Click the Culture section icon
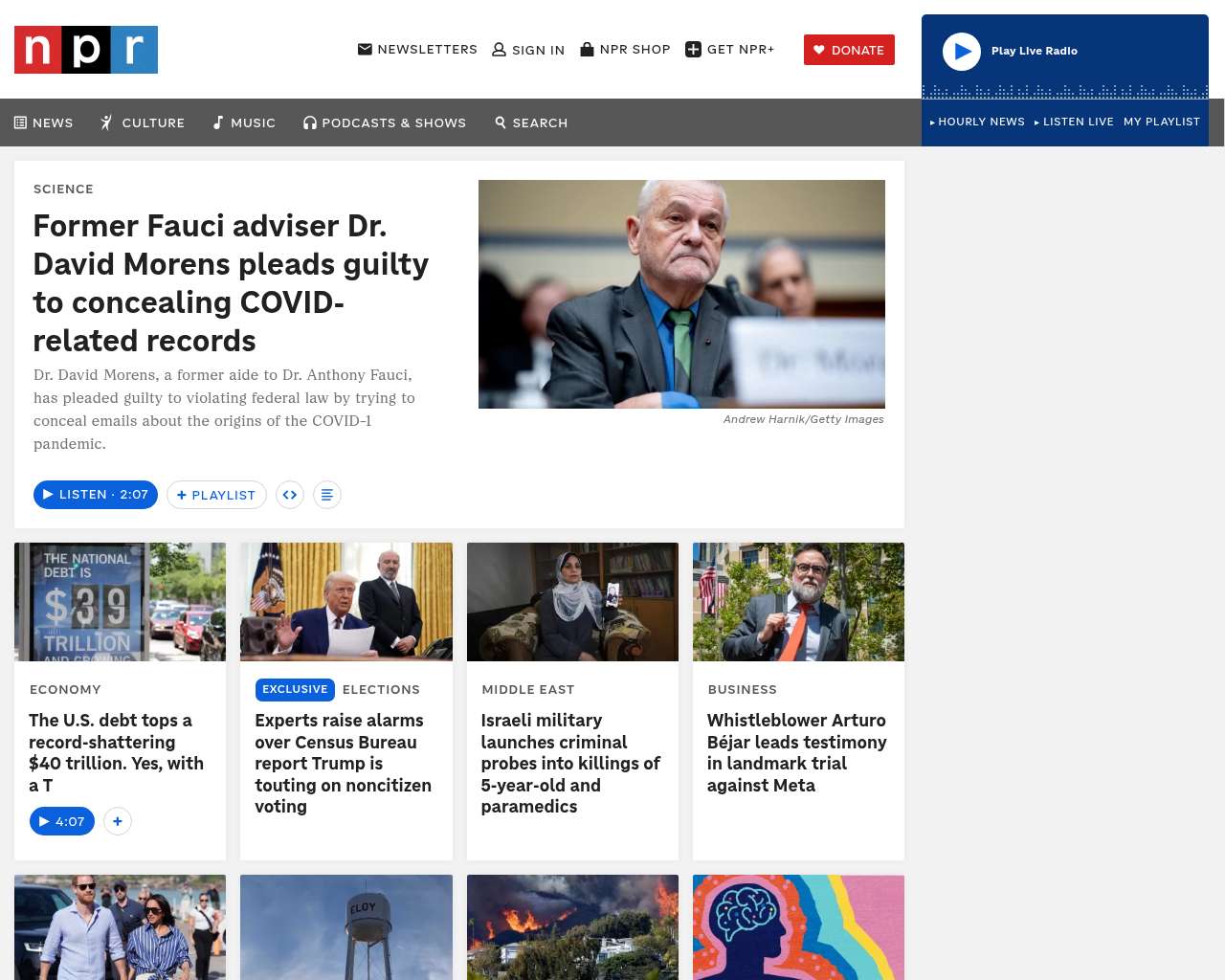The width and height of the screenshot is (1225, 980). pyautogui.click(x=107, y=122)
